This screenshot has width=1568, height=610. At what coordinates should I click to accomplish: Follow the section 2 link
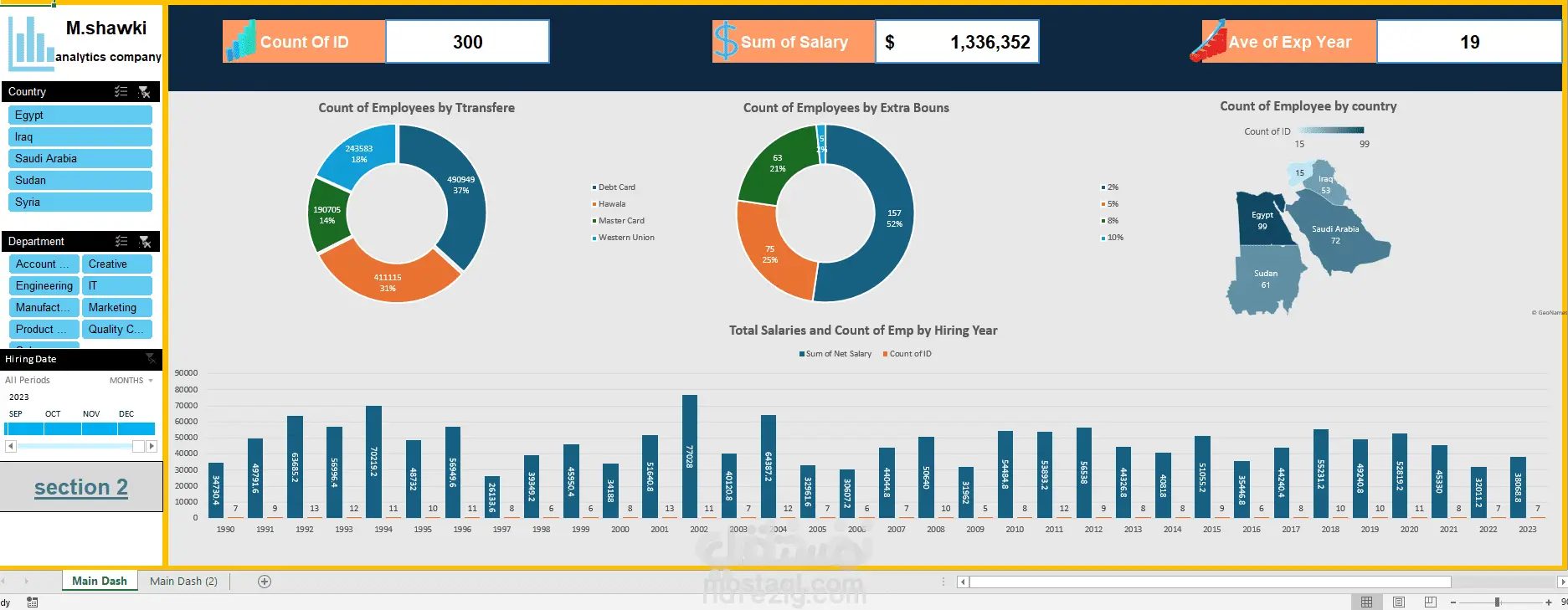[x=81, y=487]
